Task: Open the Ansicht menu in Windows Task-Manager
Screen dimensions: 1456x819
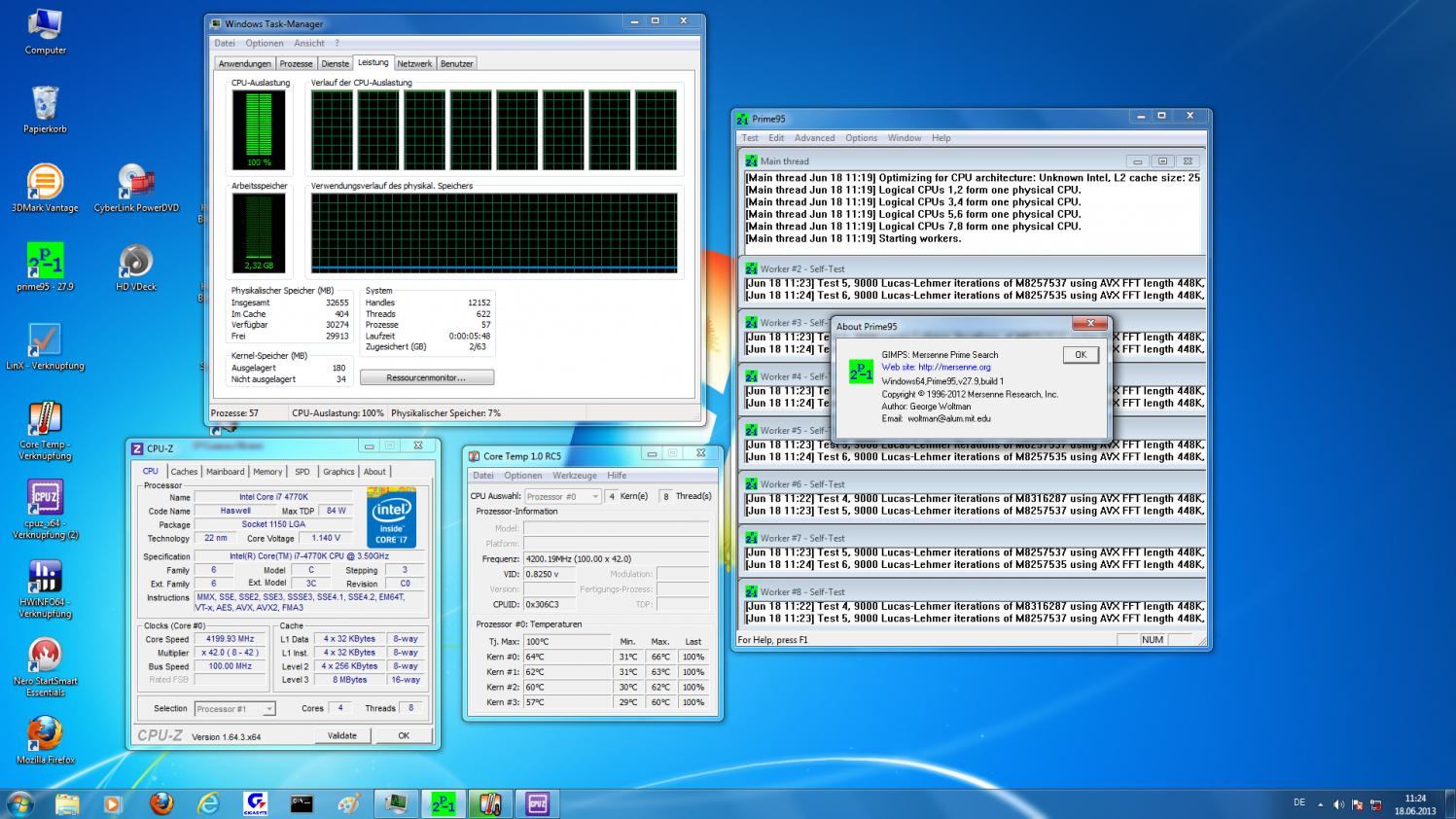Action: pyautogui.click(x=309, y=43)
